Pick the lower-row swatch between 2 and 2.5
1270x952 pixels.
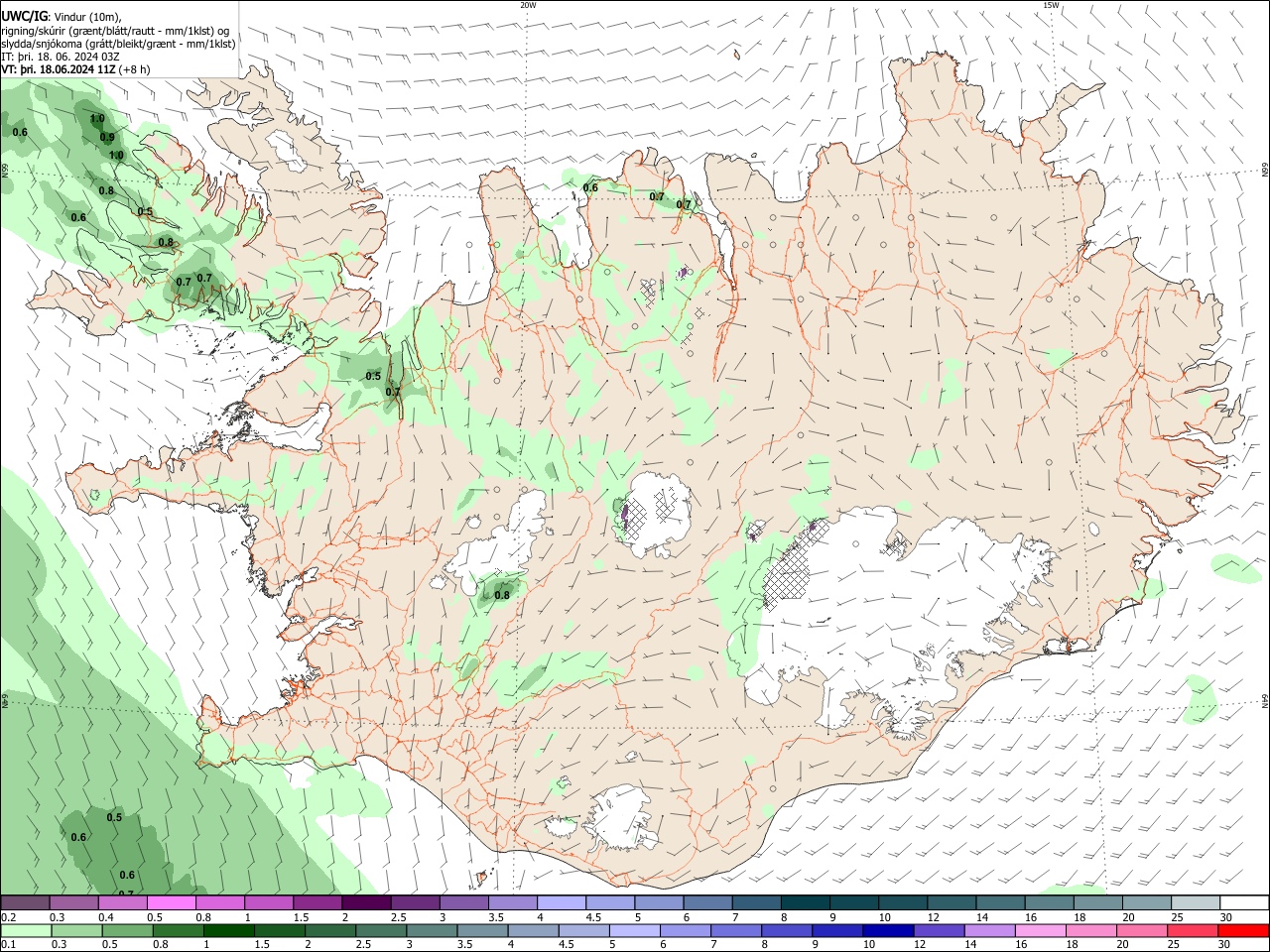pos(329,930)
